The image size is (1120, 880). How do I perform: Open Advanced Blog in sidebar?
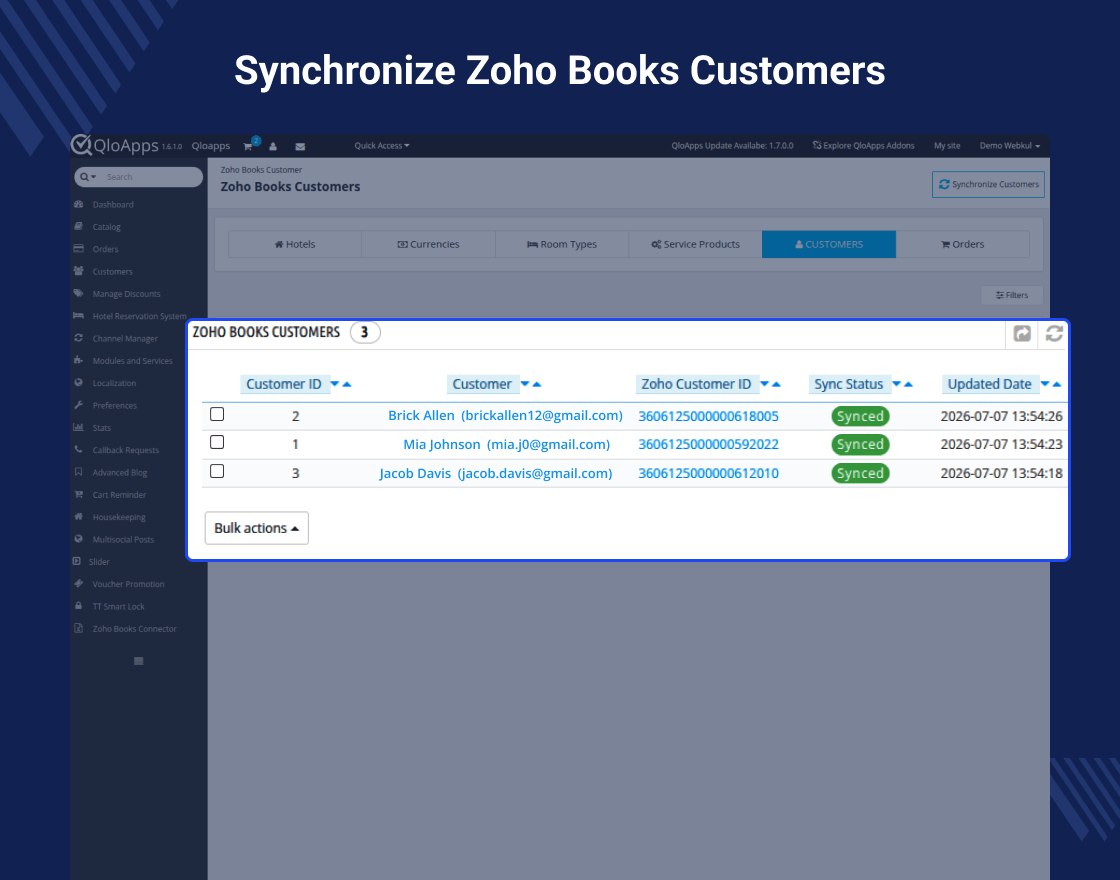click(x=119, y=472)
